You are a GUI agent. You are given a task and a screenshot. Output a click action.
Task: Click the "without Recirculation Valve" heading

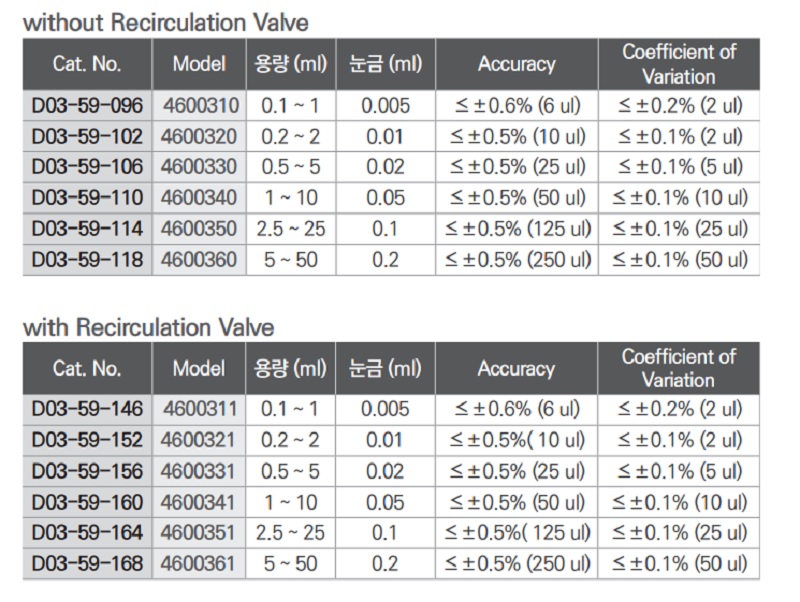[166, 20]
